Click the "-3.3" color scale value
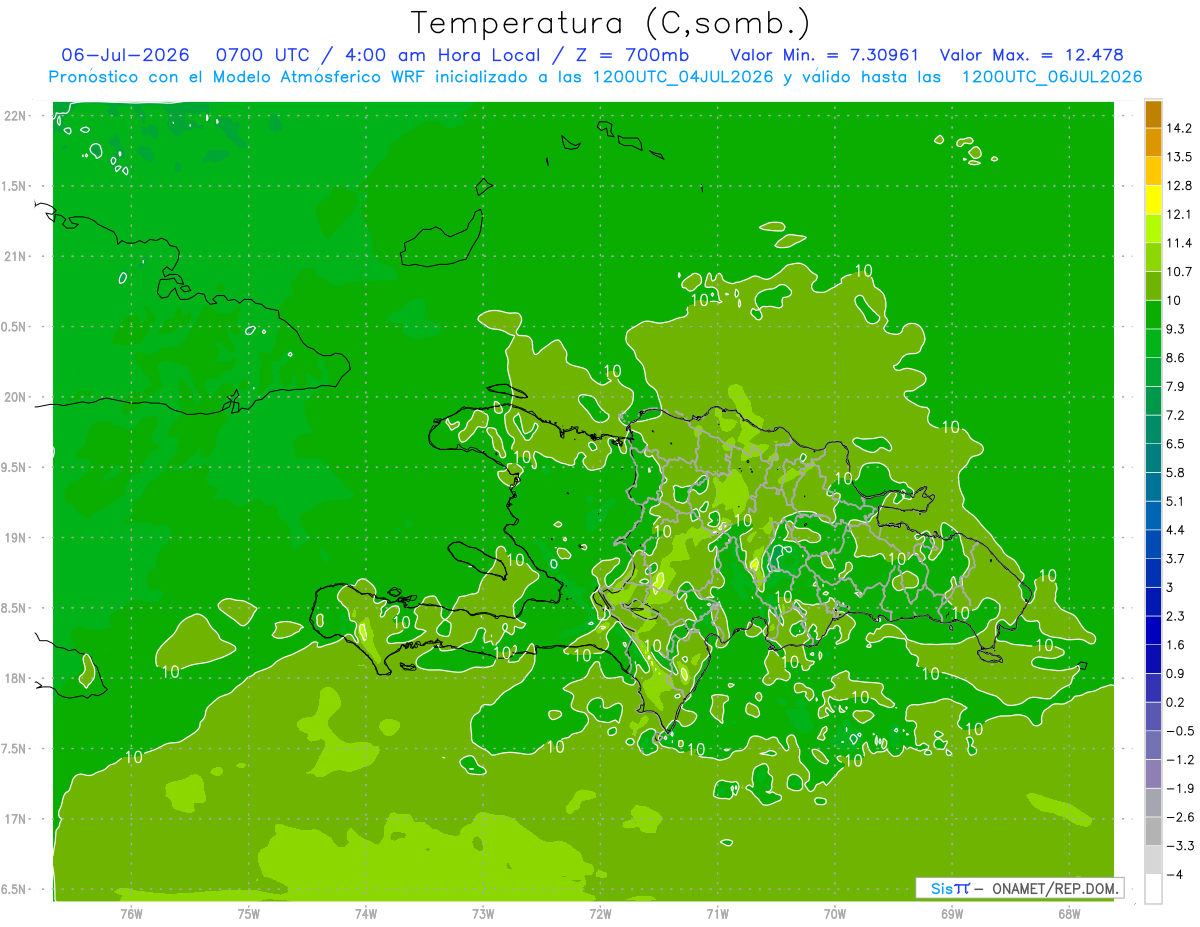1200x927 pixels. [x=1179, y=846]
